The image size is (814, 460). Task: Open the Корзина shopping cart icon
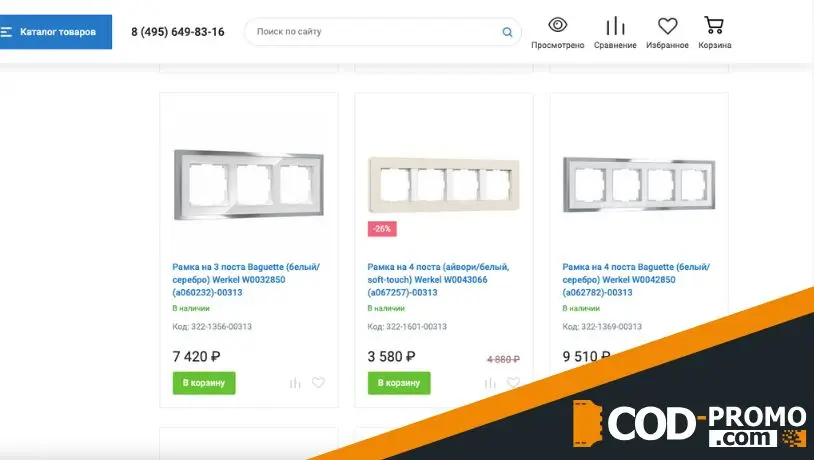click(714, 25)
